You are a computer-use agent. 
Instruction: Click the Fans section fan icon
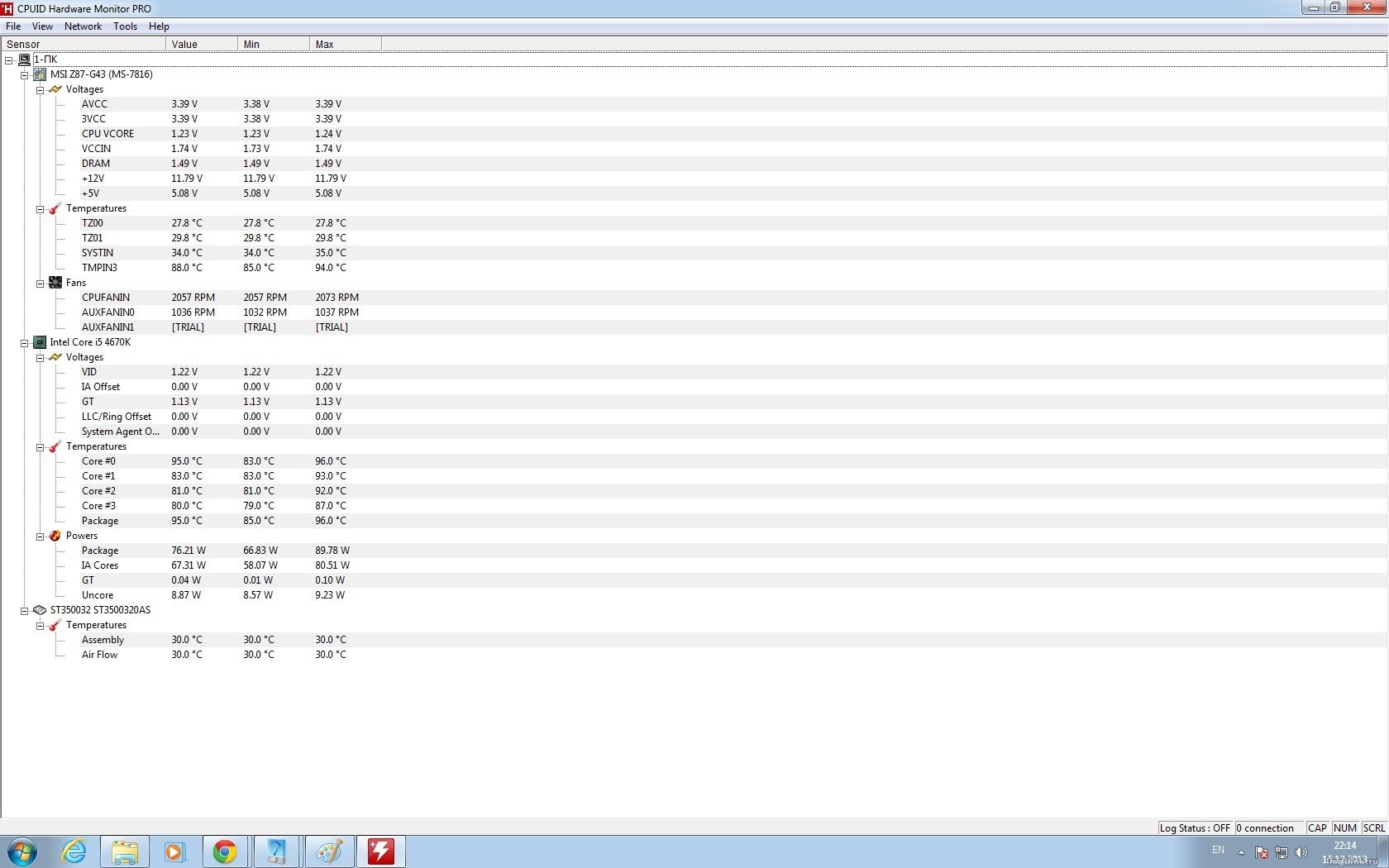click(x=55, y=283)
